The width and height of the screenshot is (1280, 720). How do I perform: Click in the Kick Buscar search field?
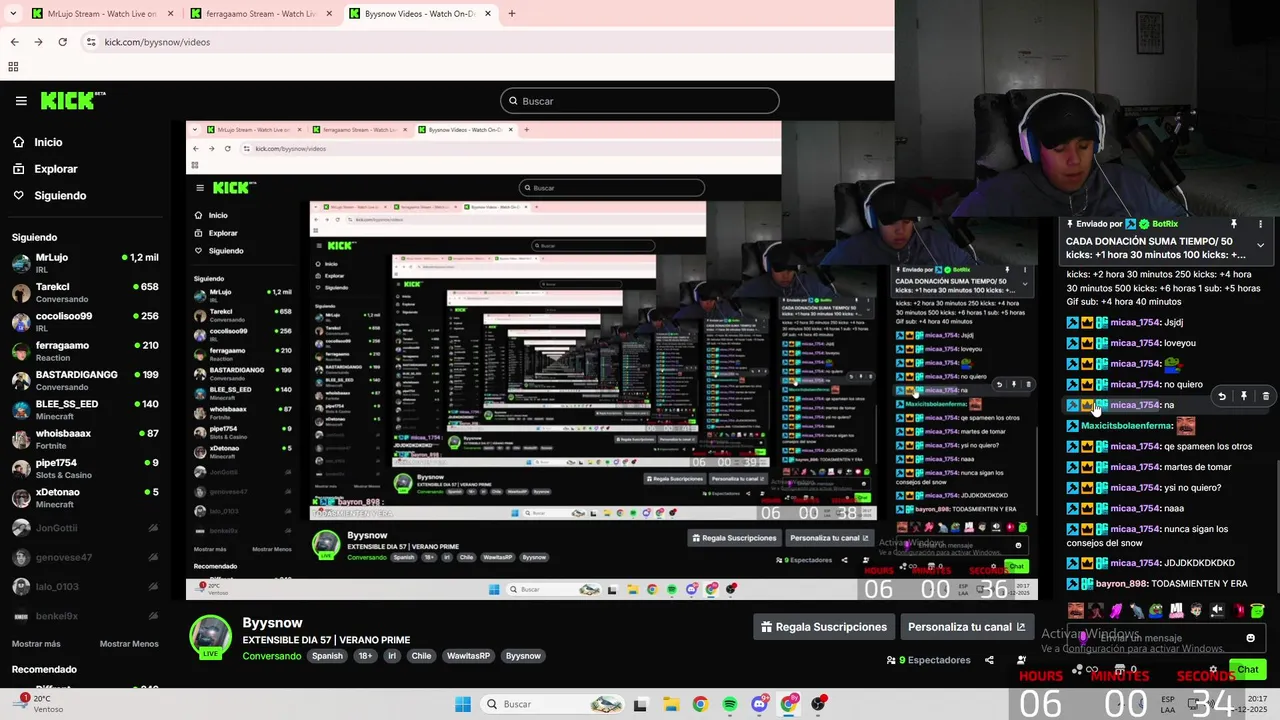pyautogui.click(x=640, y=101)
